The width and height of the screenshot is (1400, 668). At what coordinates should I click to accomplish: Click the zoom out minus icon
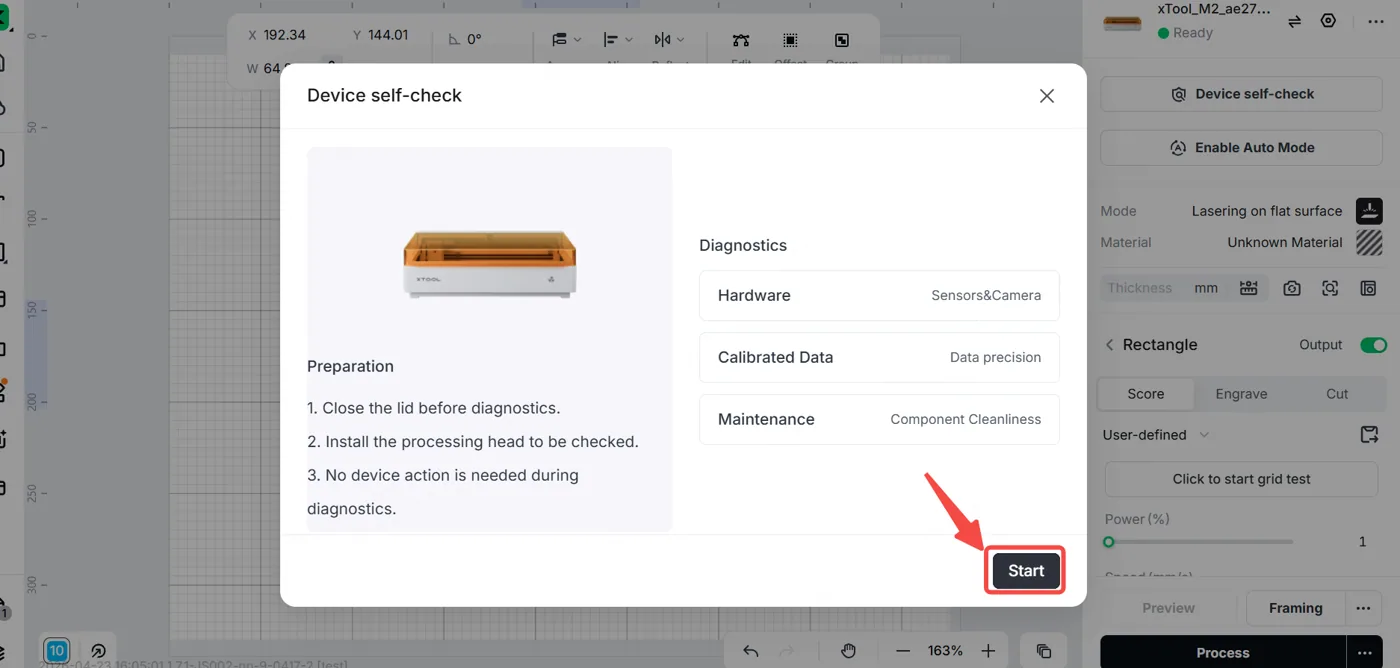point(902,651)
